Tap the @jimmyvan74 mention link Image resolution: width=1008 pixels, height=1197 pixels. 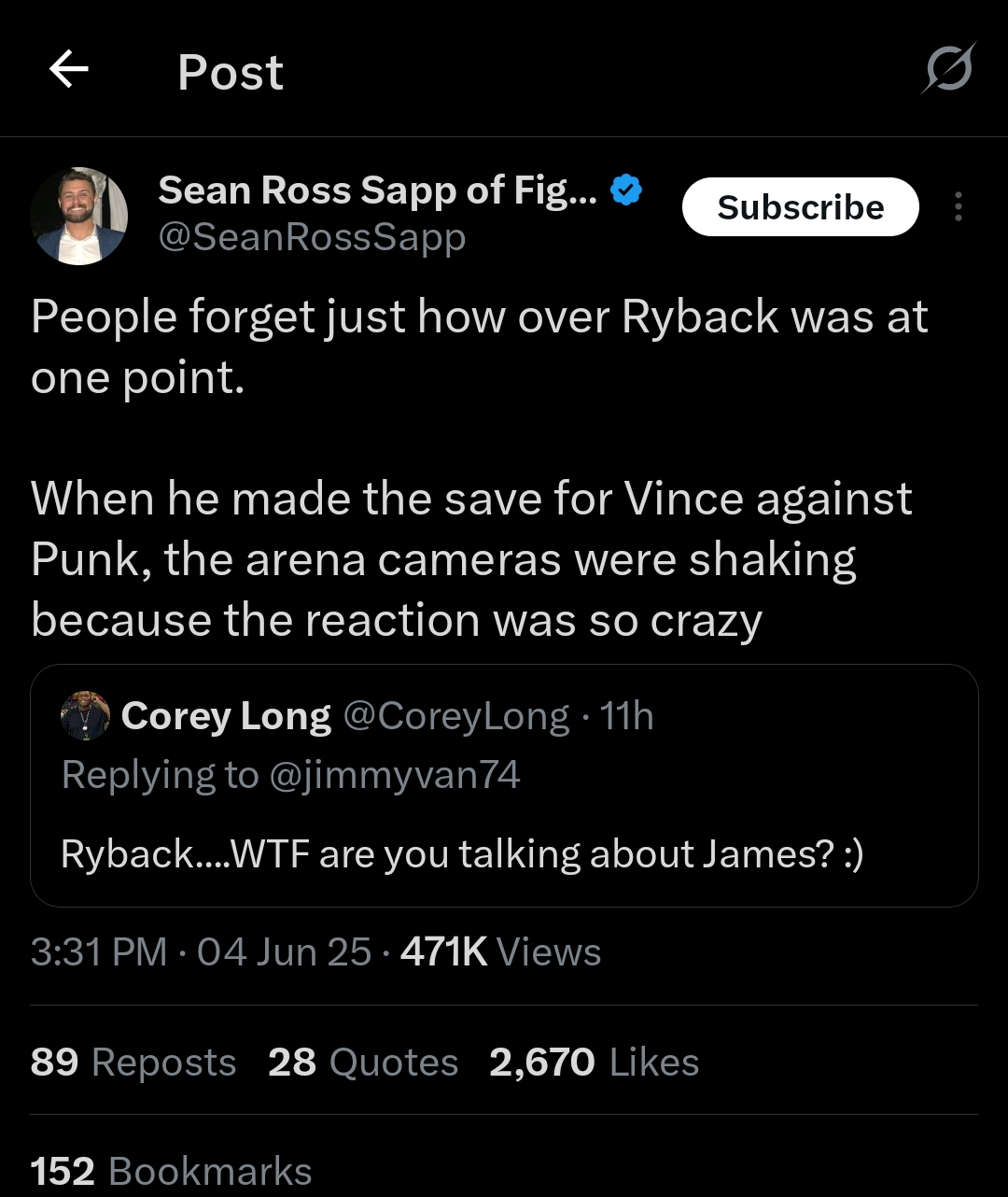tap(394, 775)
